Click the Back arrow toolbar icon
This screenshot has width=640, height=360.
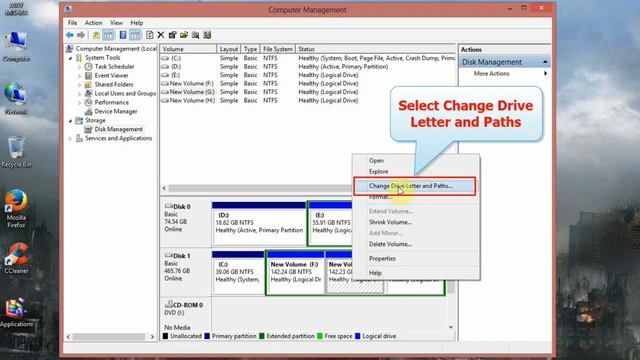(x=70, y=35)
